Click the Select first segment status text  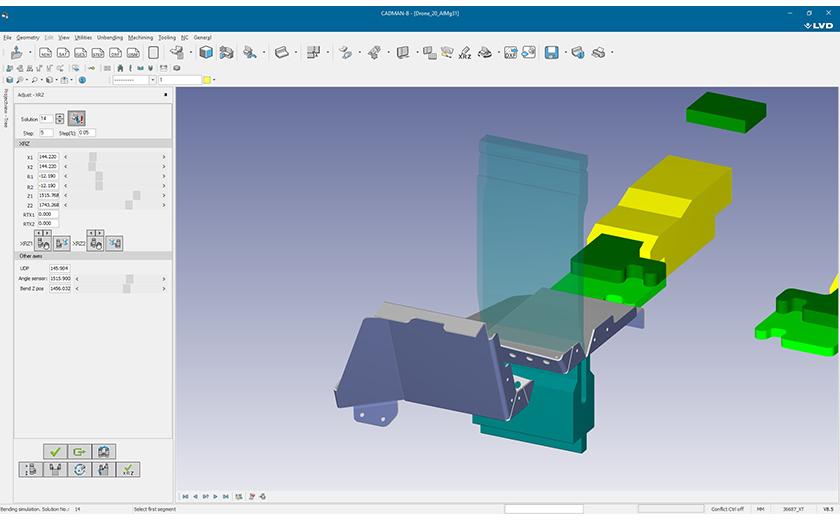click(155, 509)
